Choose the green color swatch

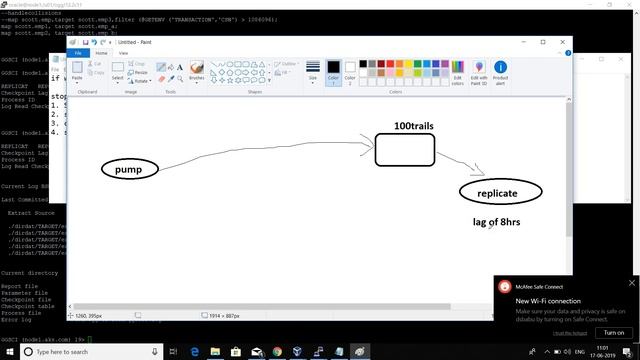click(x=418, y=64)
